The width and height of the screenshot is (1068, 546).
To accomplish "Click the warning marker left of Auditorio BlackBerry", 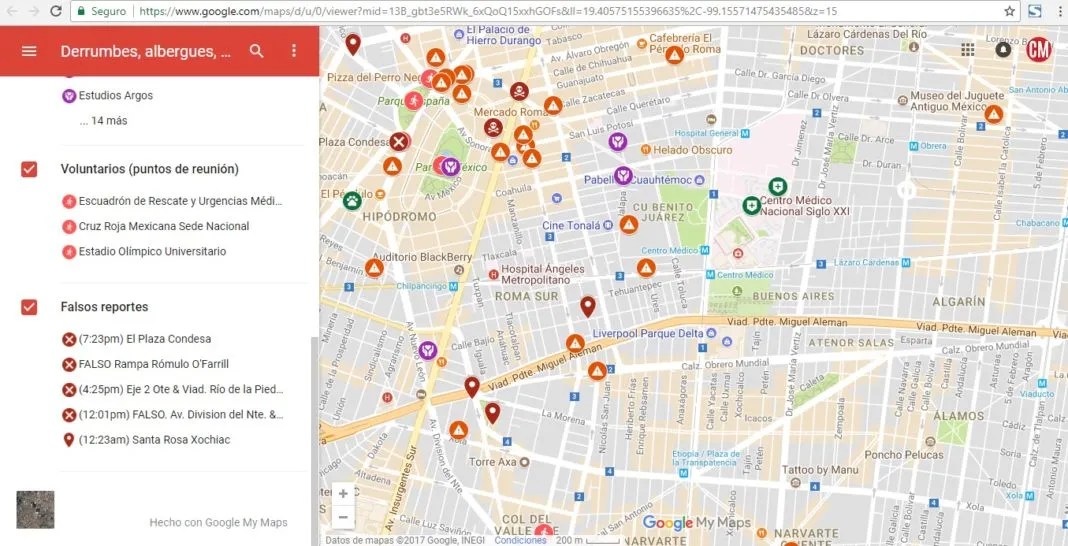I will [x=374, y=268].
